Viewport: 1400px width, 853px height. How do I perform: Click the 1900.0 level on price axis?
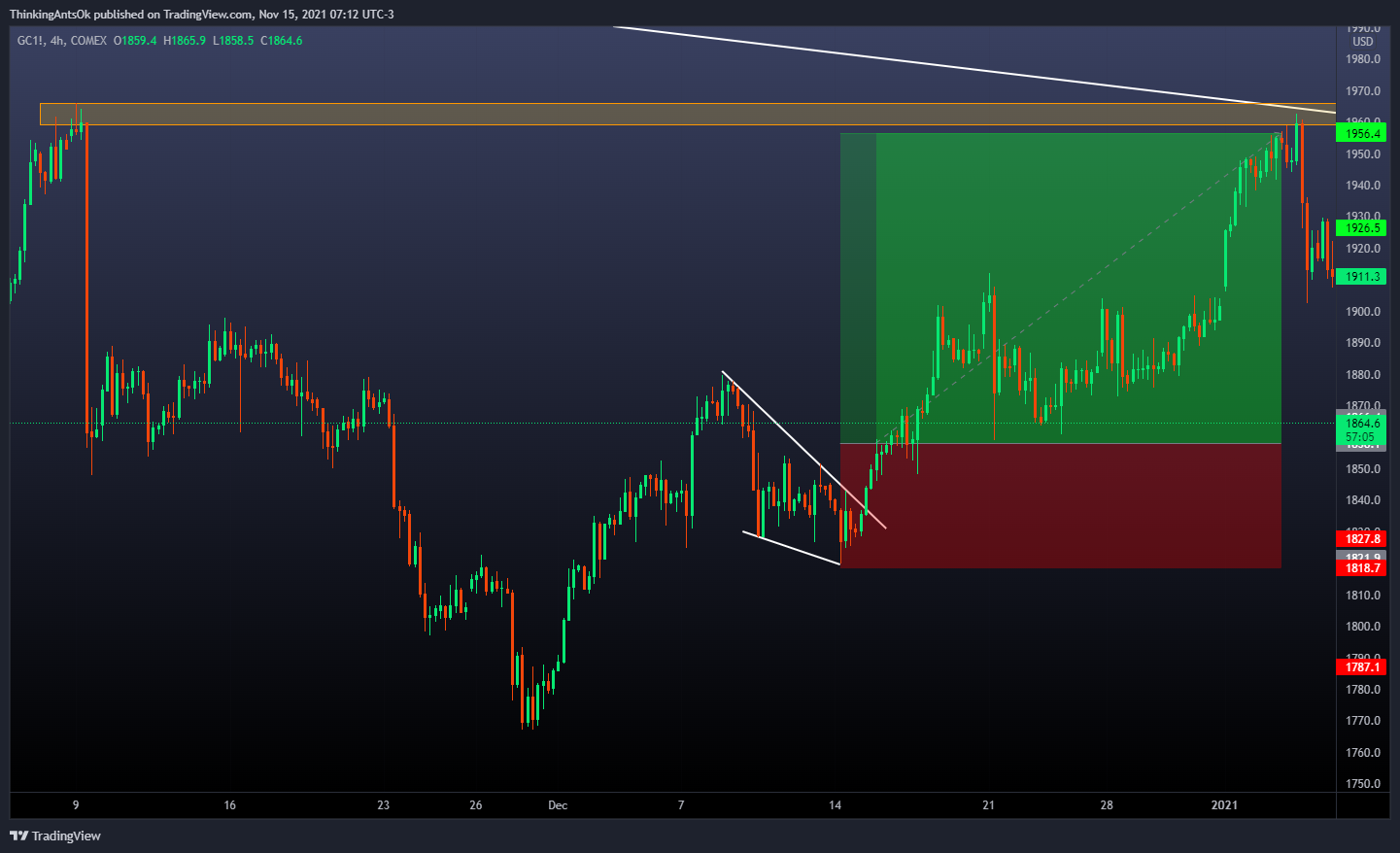1363,312
